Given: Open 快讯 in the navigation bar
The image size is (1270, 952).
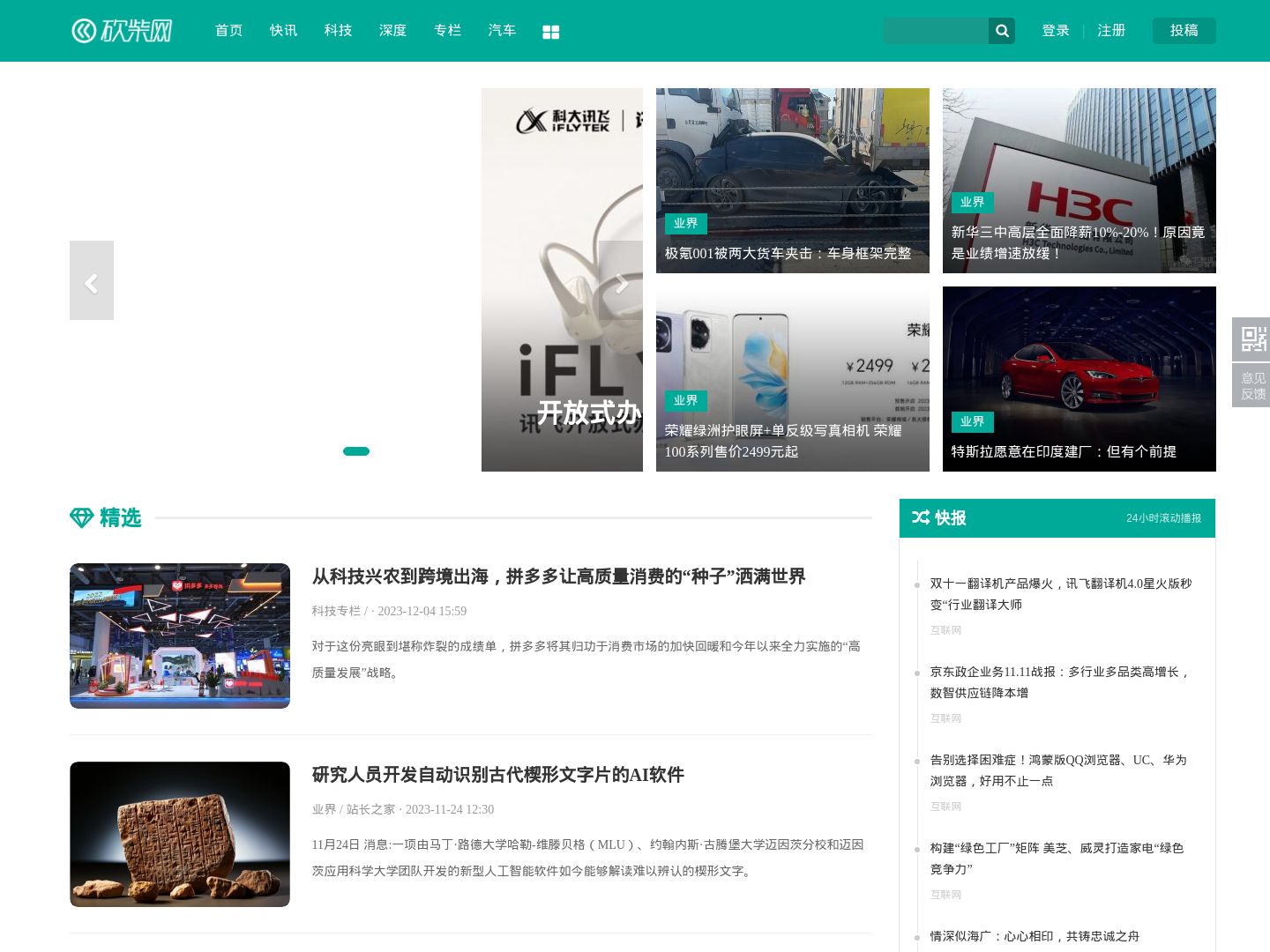Looking at the screenshot, I should 284,31.
